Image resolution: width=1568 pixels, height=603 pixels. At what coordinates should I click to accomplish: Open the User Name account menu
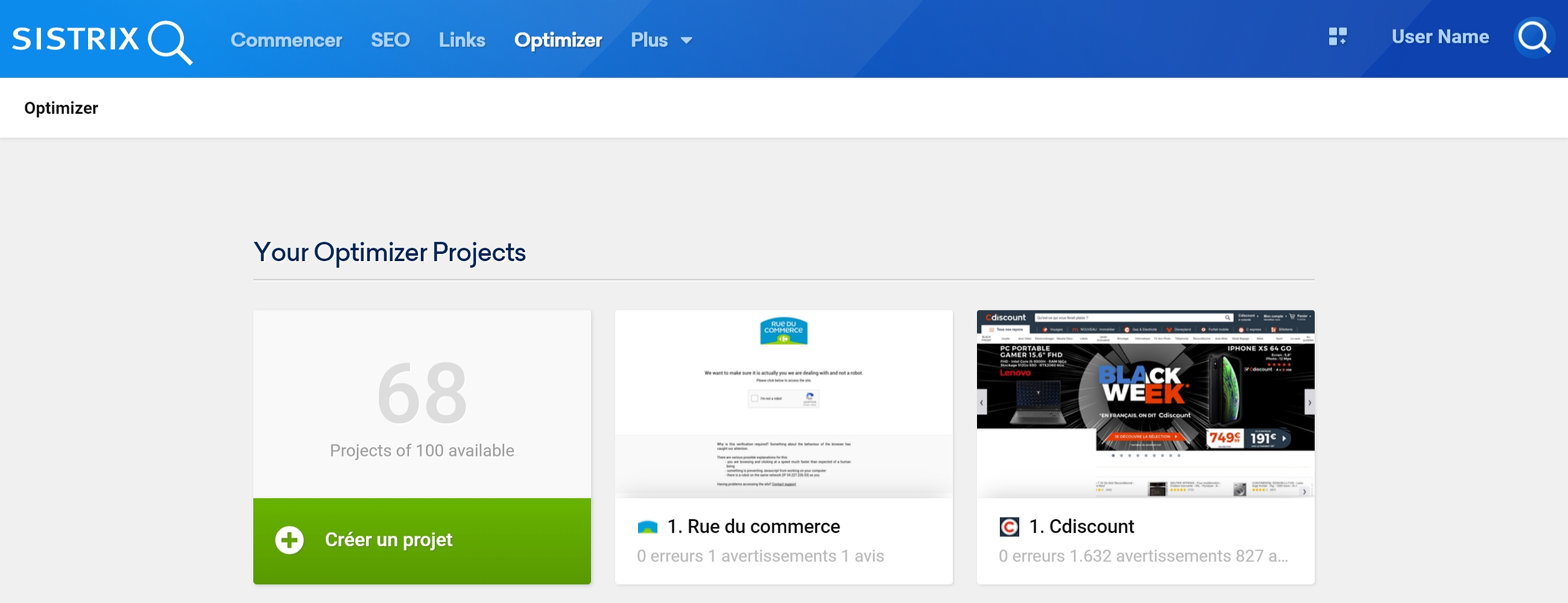[1440, 37]
